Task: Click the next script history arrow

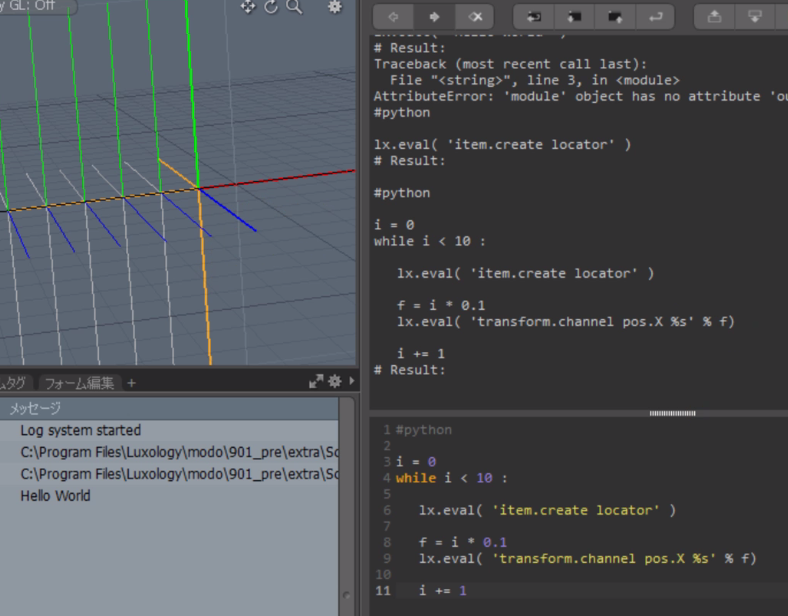Action: click(x=435, y=17)
